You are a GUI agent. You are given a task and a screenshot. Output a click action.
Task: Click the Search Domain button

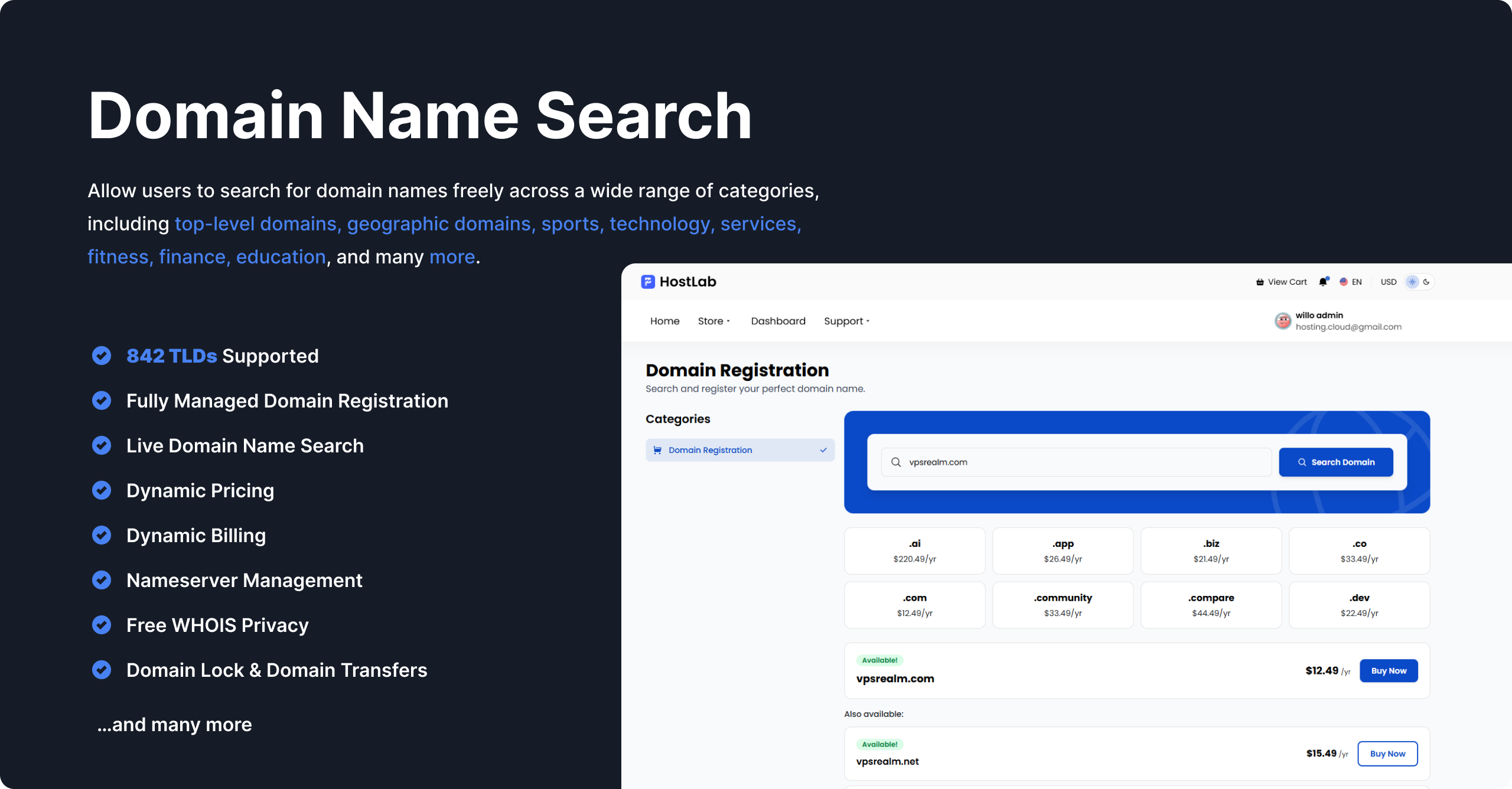1335,462
